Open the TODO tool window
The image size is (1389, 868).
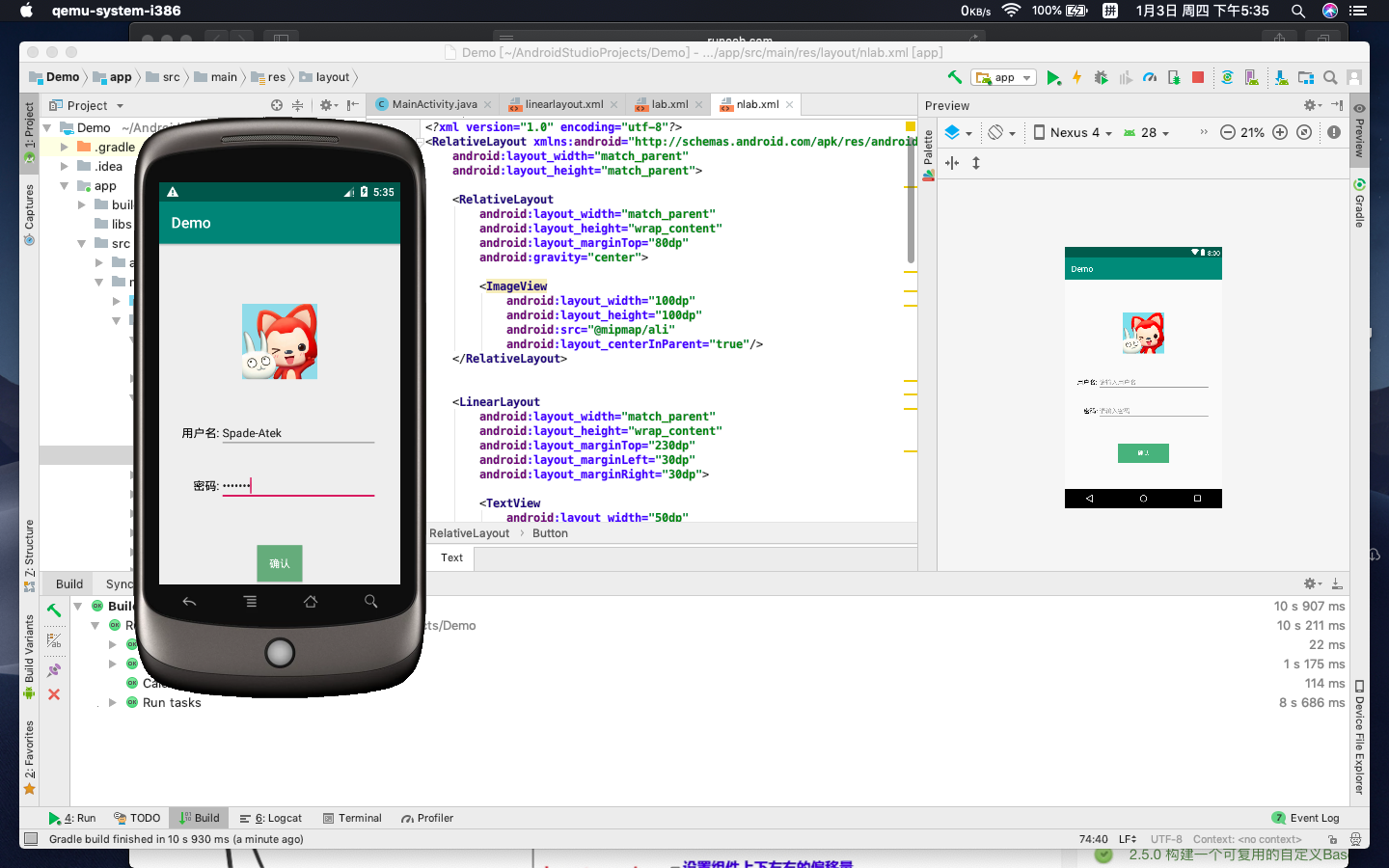[x=137, y=818]
